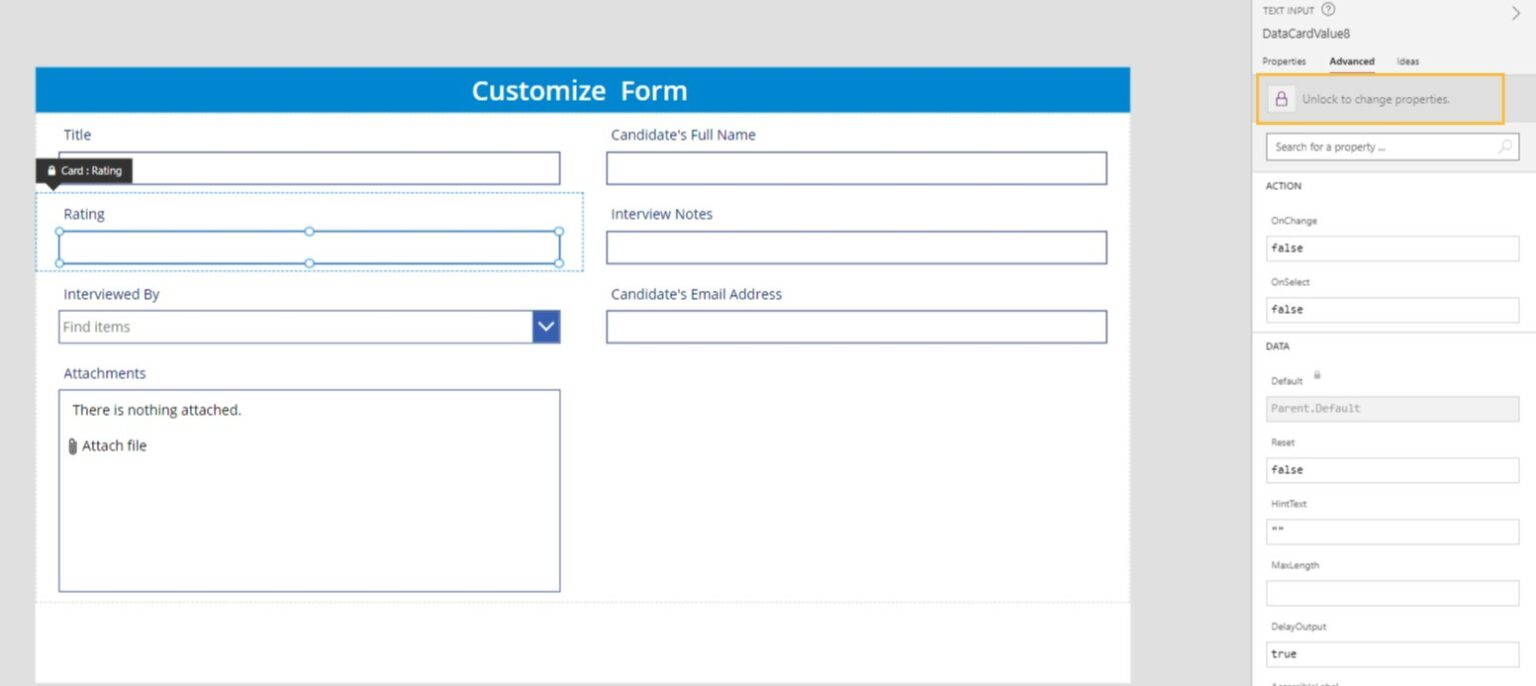
Task: Click the MaxLength property field
Action: coord(1391,593)
